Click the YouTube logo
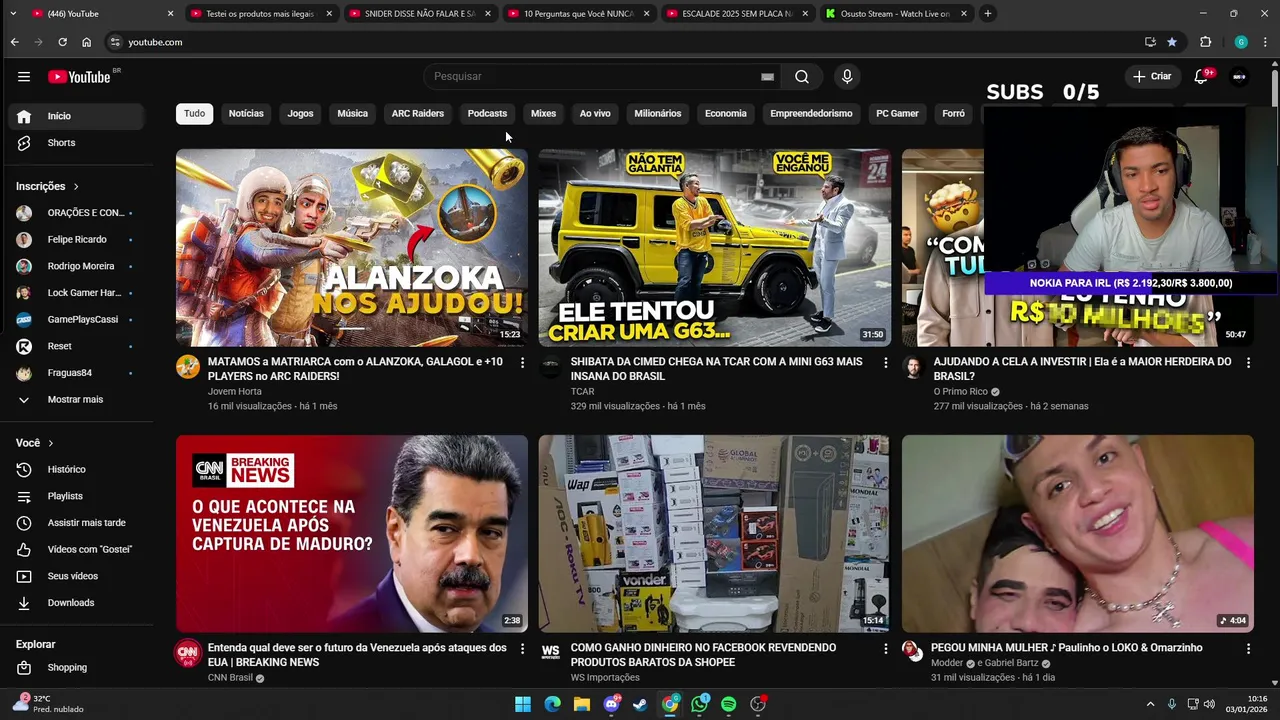This screenshot has width=1280, height=720. point(79,77)
